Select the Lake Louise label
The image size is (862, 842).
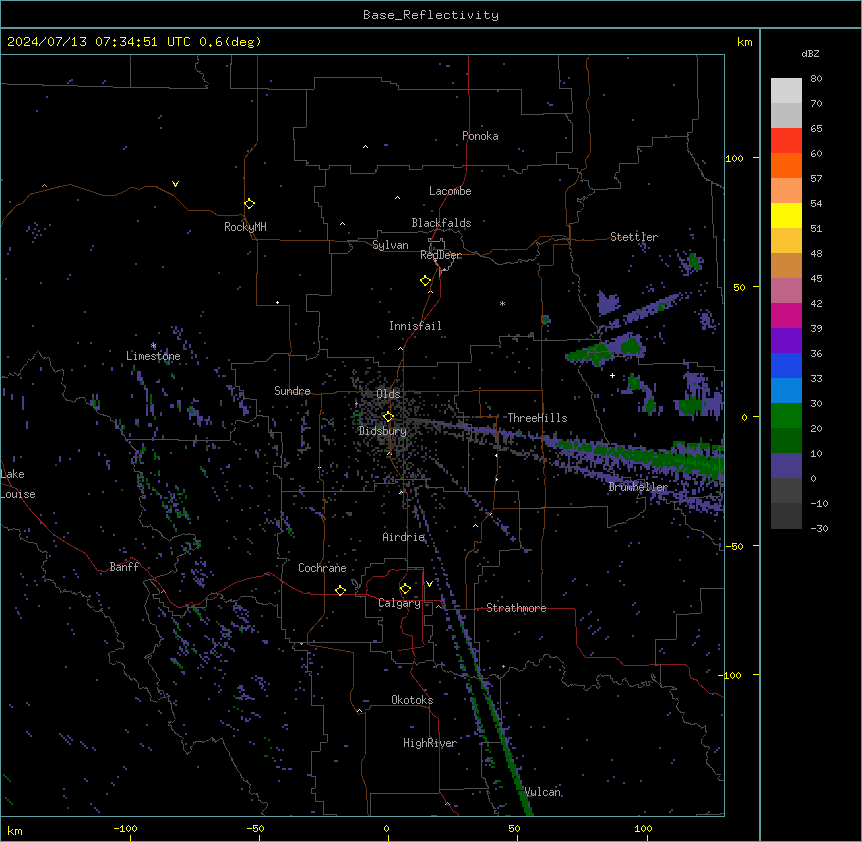pos(18,484)
